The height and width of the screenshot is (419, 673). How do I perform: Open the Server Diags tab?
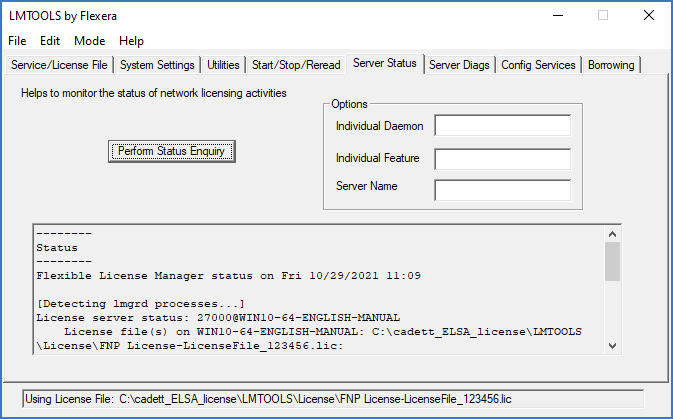click(459, 65)
